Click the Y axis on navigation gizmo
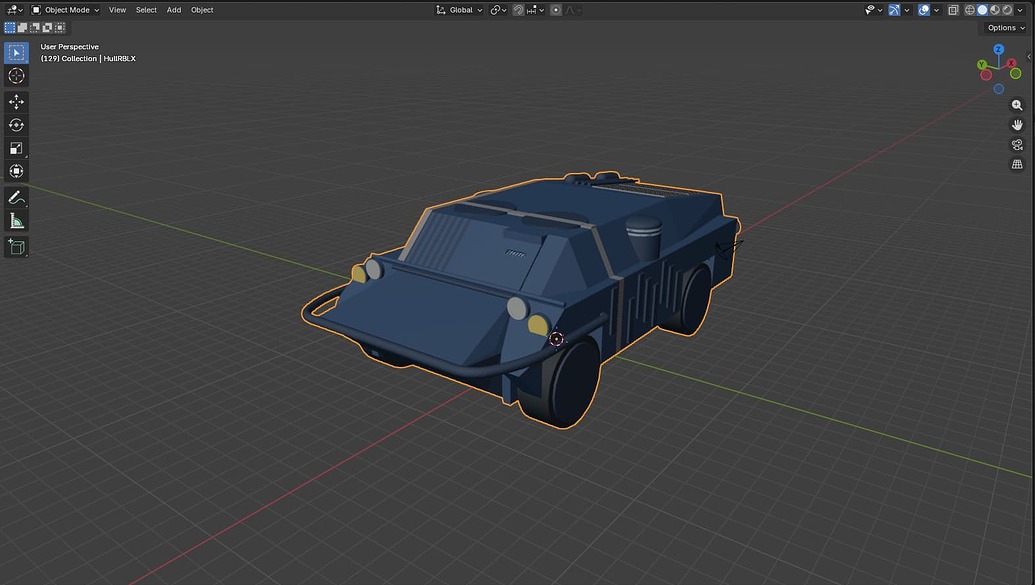The height and width of the screenshot is (585, 1035). 982,65
